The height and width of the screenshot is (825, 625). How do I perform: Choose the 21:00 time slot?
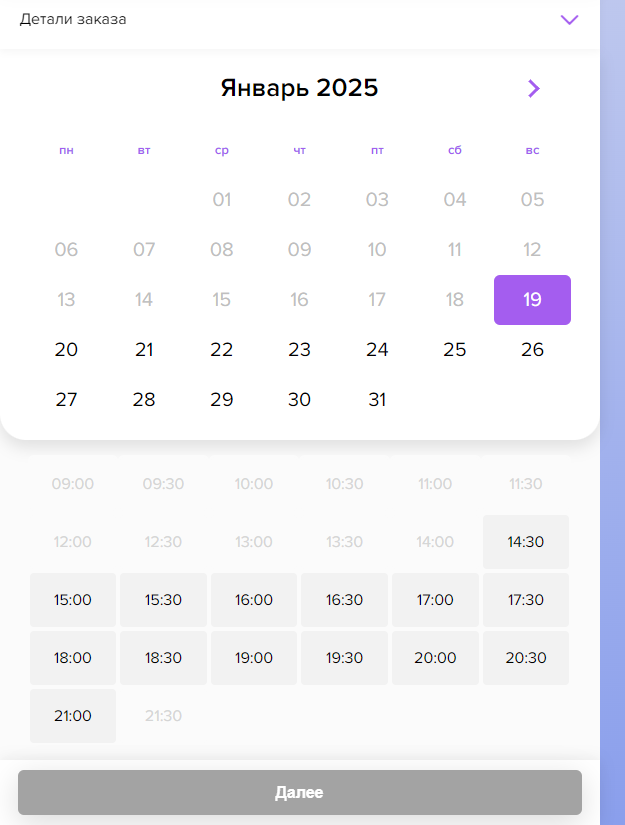[73, 716]
